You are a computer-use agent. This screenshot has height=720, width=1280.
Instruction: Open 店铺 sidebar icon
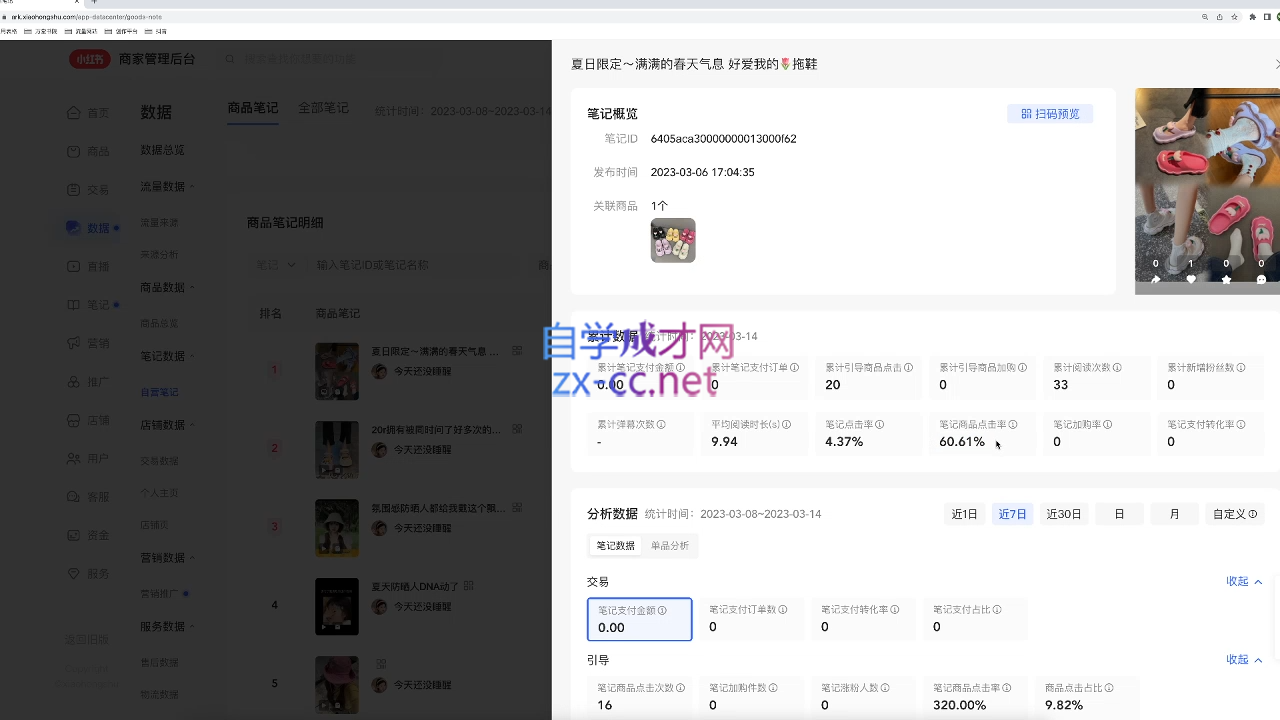tap(74, 420)
